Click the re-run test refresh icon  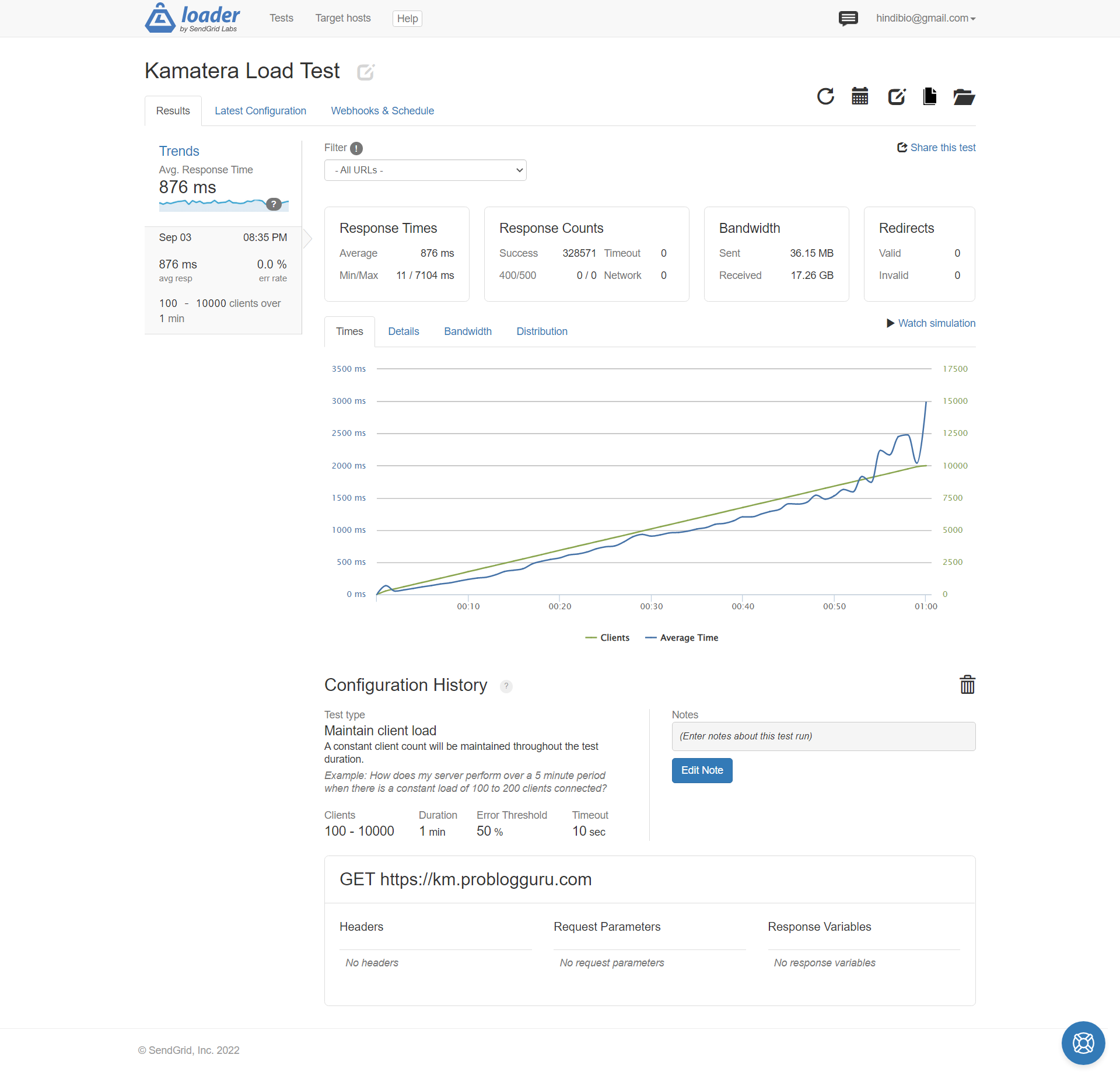point(825,96)
